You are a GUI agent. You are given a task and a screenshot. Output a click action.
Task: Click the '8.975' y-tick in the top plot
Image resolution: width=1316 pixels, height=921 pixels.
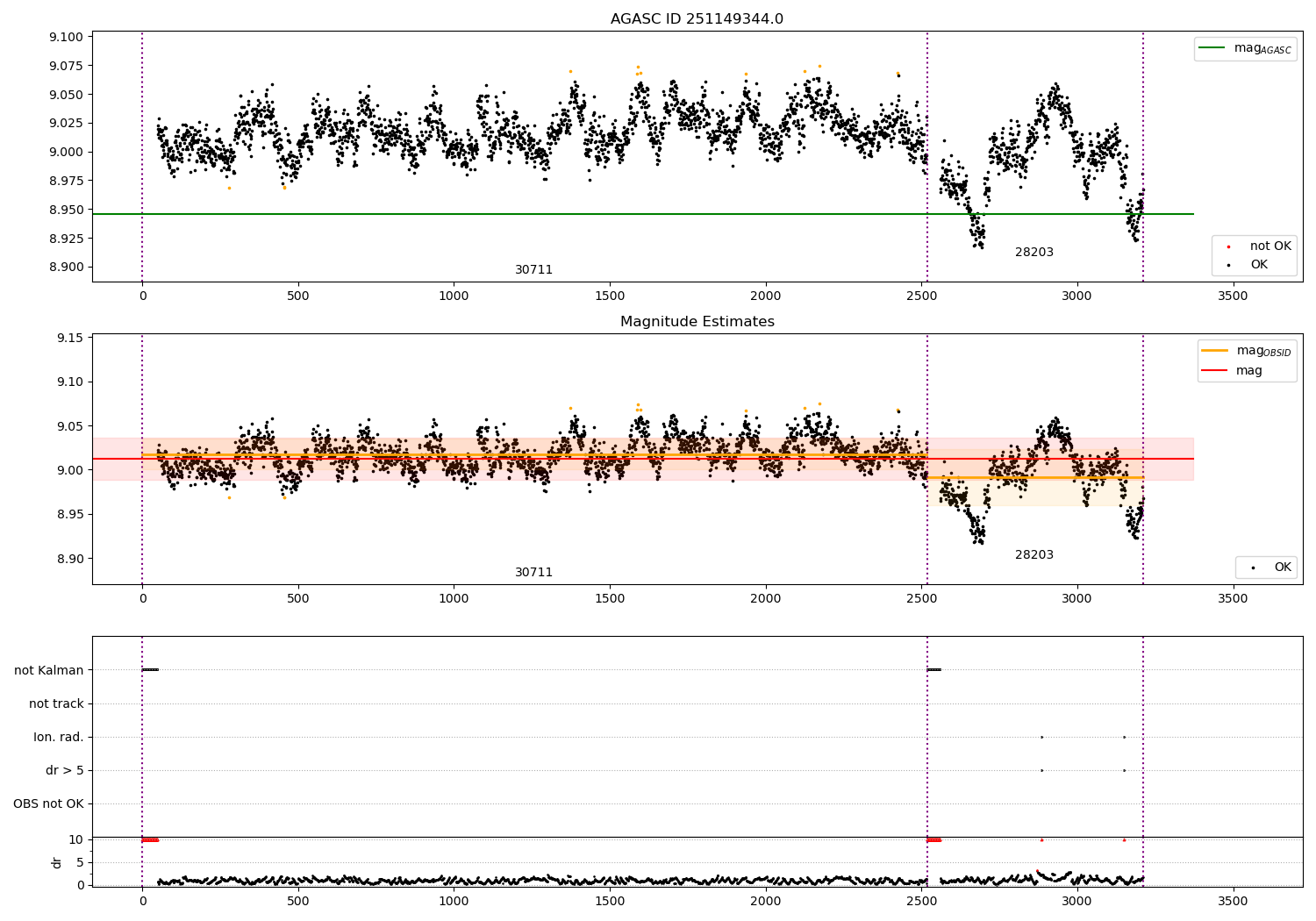pyautogui.click(x=66, y=181)
